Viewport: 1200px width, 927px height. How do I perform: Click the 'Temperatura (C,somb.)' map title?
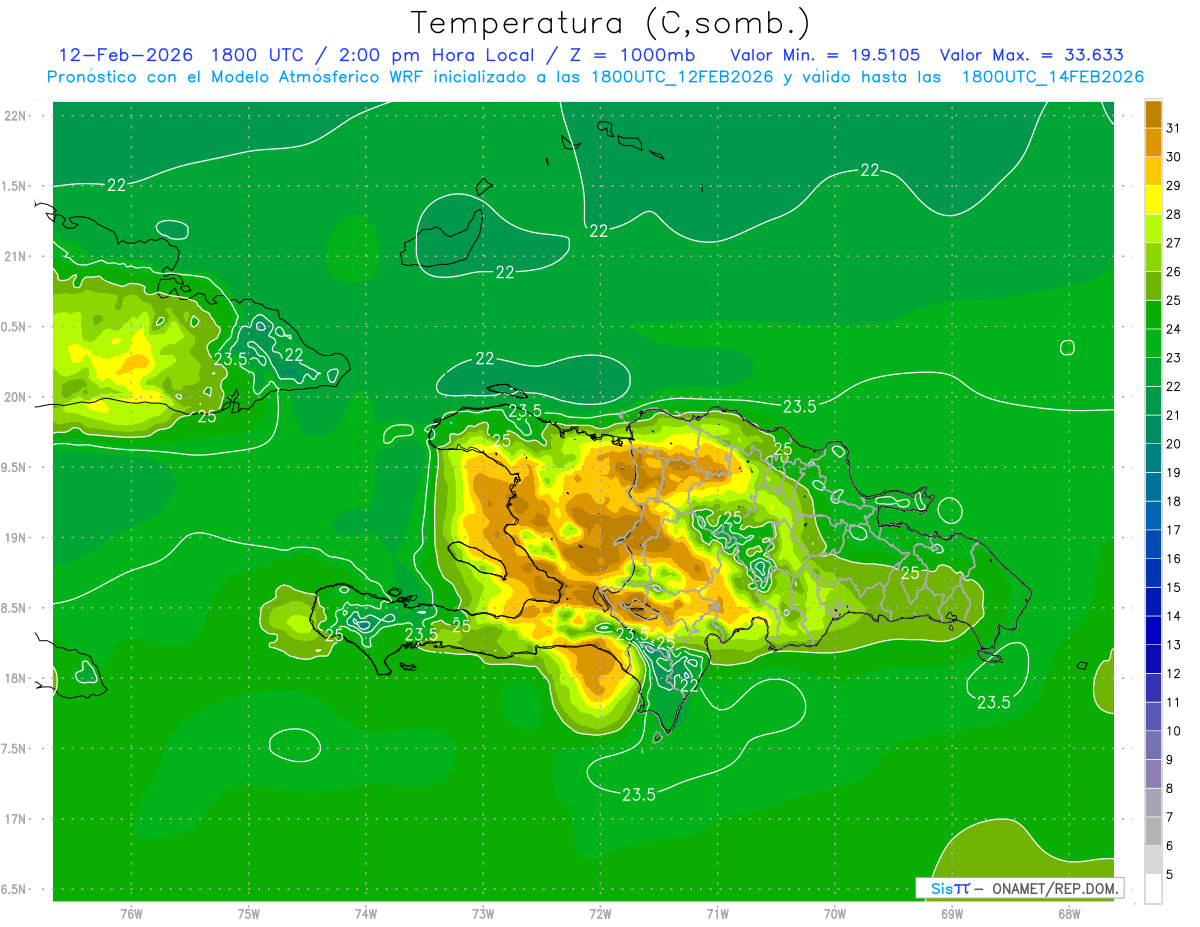[x=610, y=22]
